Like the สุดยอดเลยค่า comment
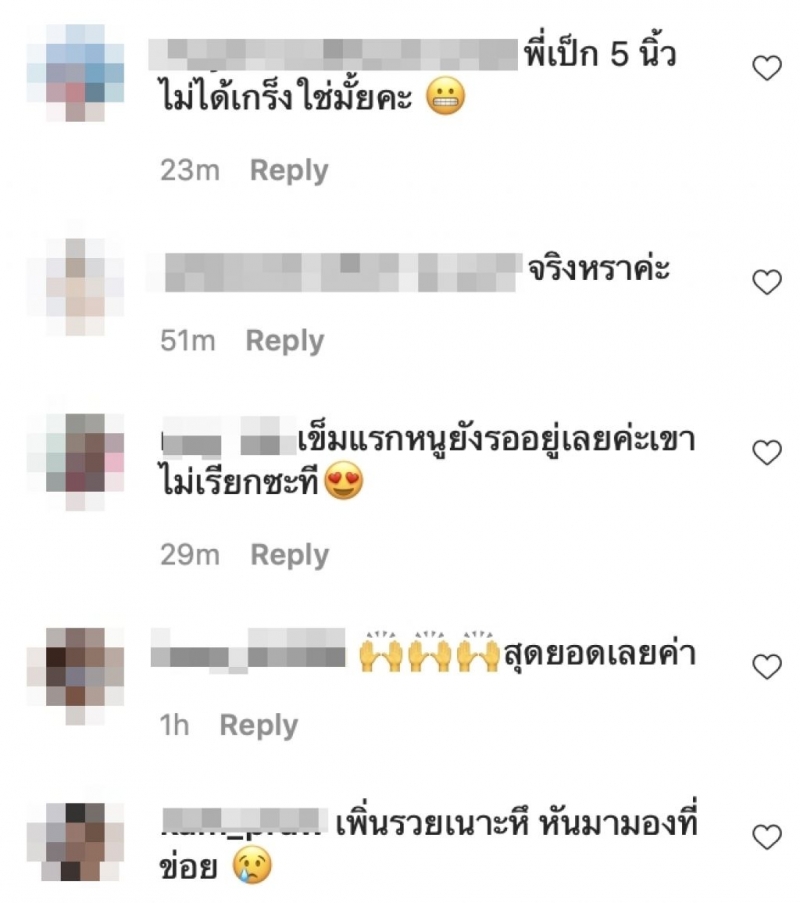Viewport: 800px width, 903px height. pos(767,666)
